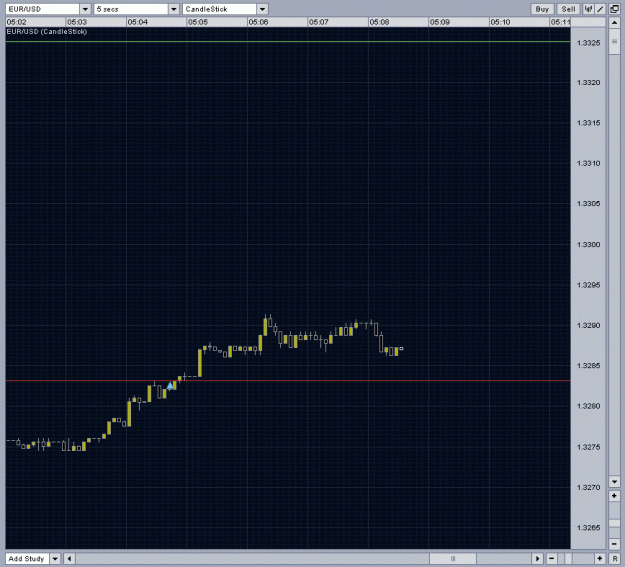Click the 1.3325 price axis label
625x567 pixels.
[x=588, y=43]
